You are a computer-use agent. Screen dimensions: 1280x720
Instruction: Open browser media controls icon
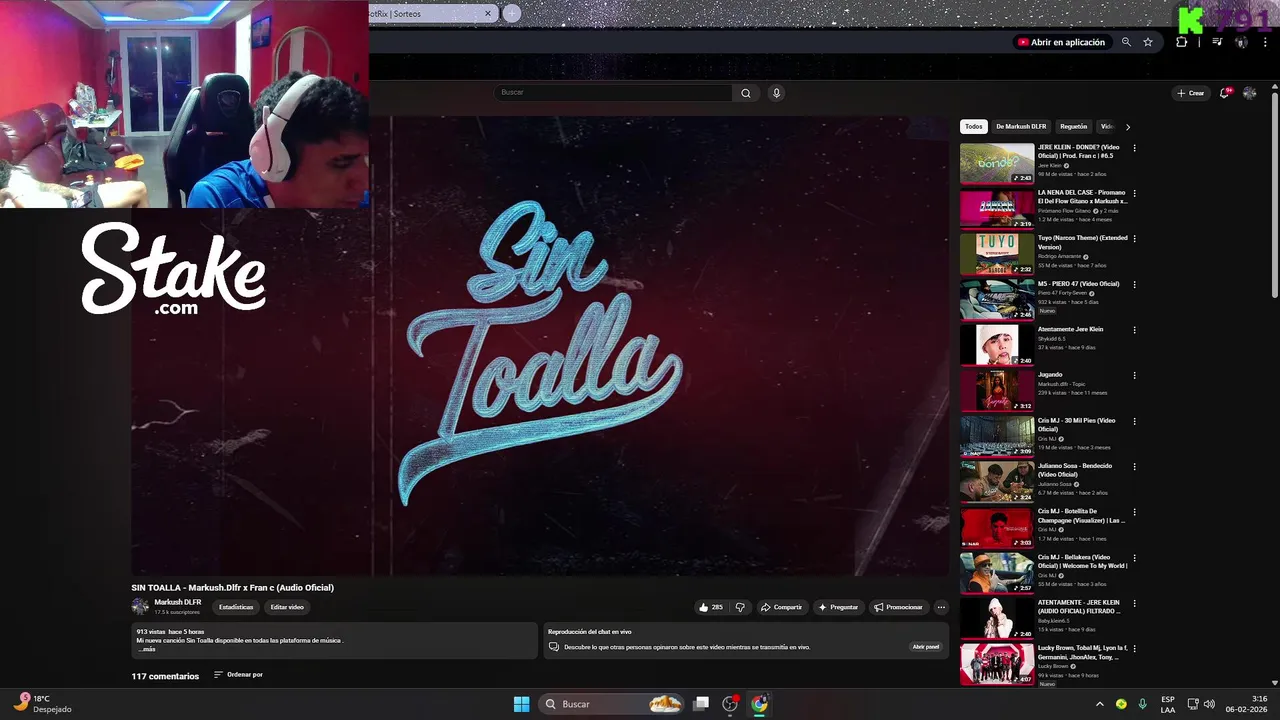(1217, 42)
